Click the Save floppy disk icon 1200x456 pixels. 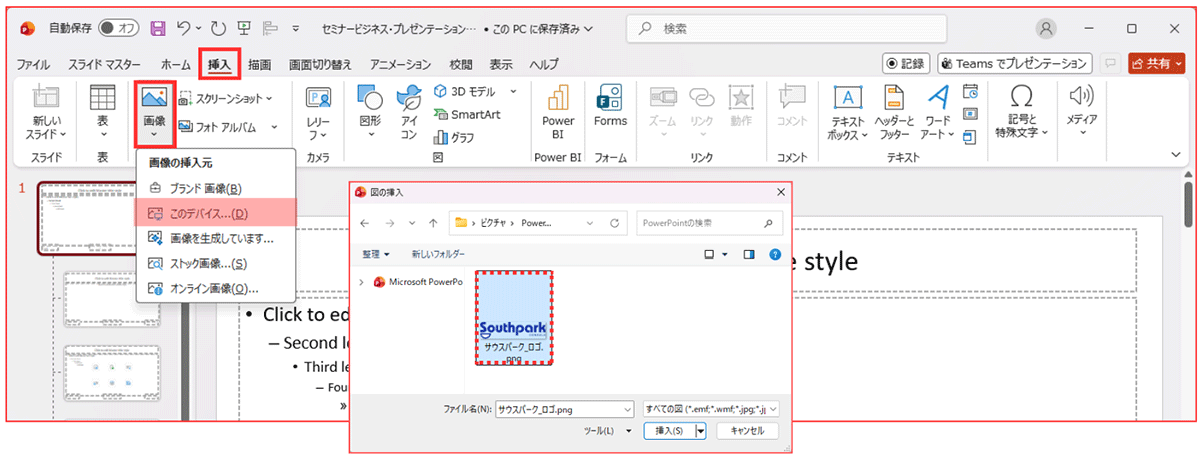tap(158, 28)
